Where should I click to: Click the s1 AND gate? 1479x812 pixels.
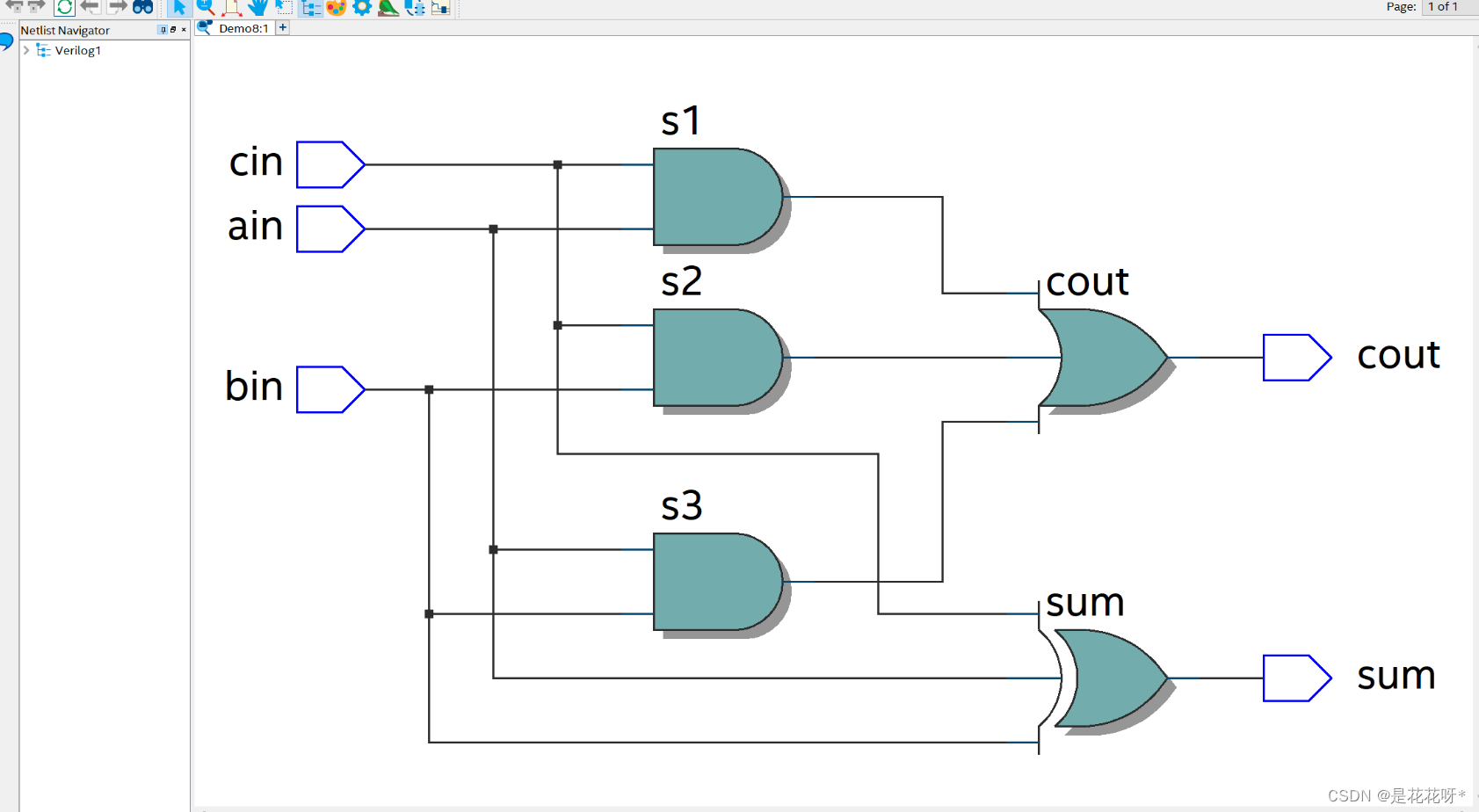pyautogui.click(x=718, y=197)
